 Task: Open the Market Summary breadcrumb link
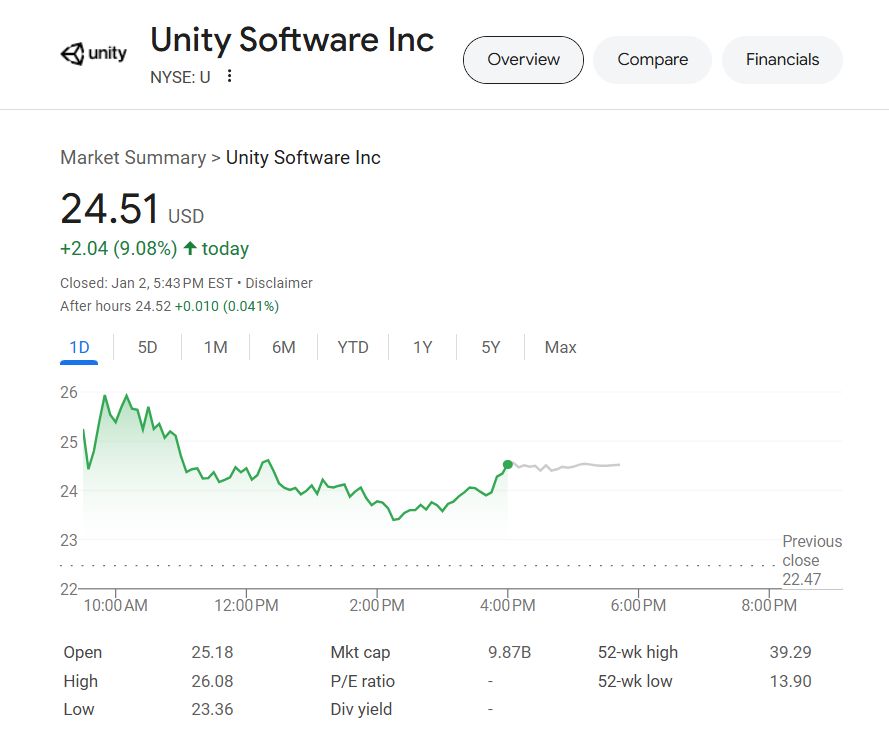[x=133, y=158]
